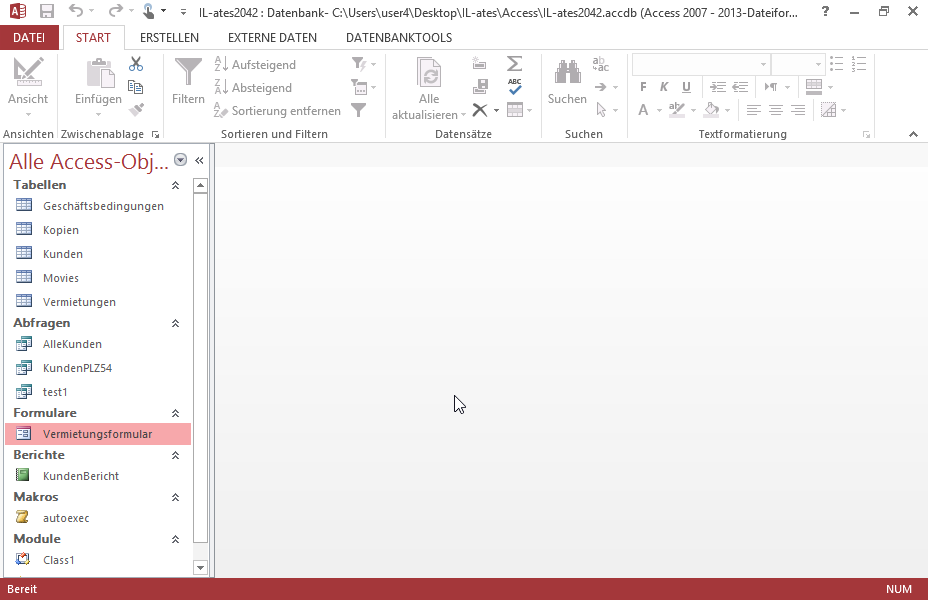Sort with Absteigend
The height and width of the screenshot is (600, 928).
coord(253,88)
